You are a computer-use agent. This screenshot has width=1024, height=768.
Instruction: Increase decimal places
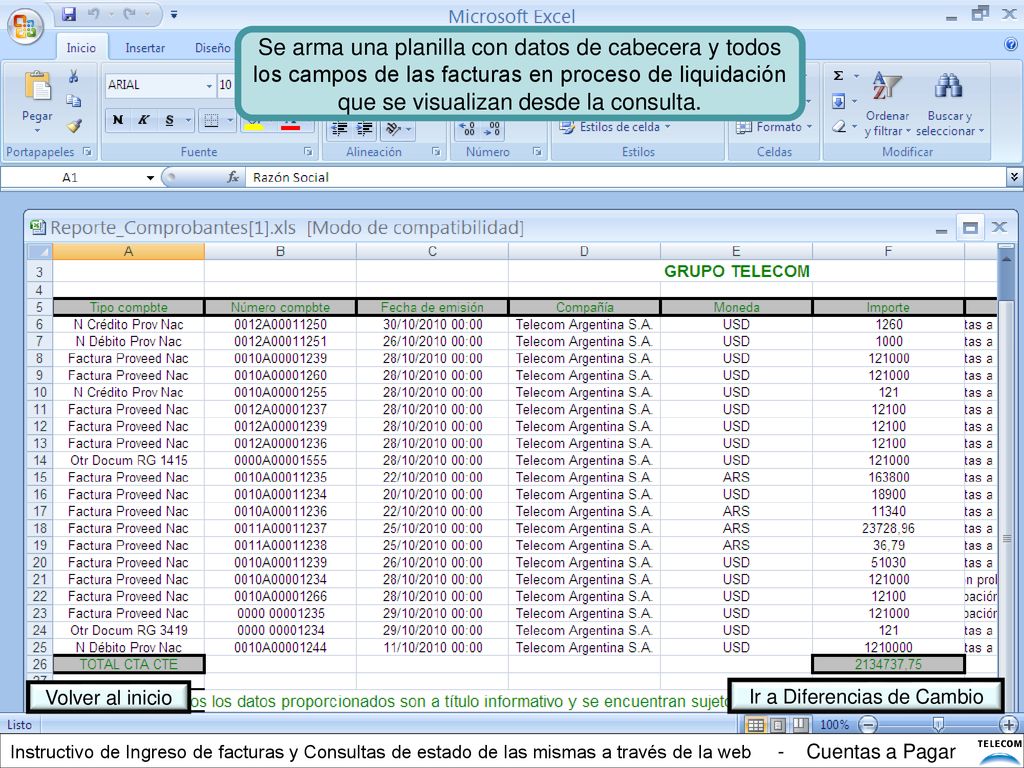(467, 129)
